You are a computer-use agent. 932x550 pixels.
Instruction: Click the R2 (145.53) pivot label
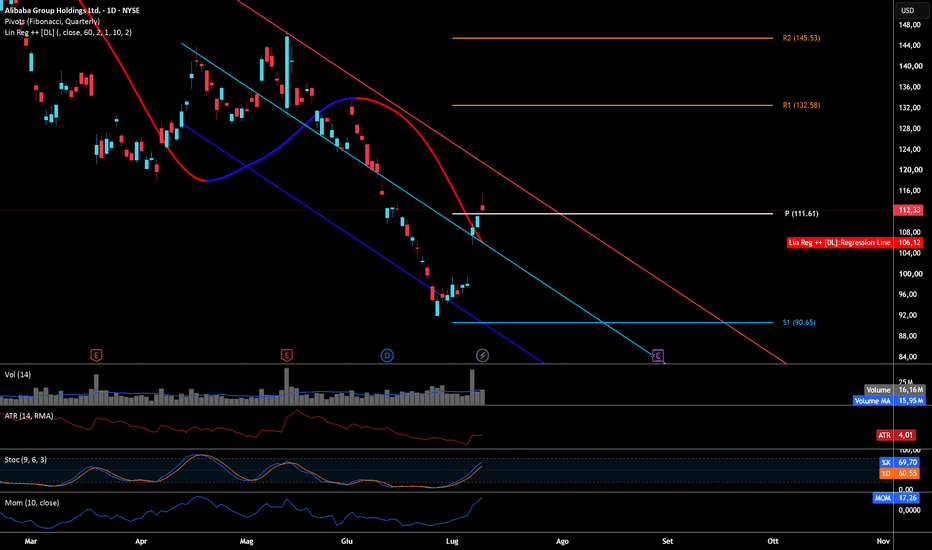pyautogui.click(x=801, y=38)
